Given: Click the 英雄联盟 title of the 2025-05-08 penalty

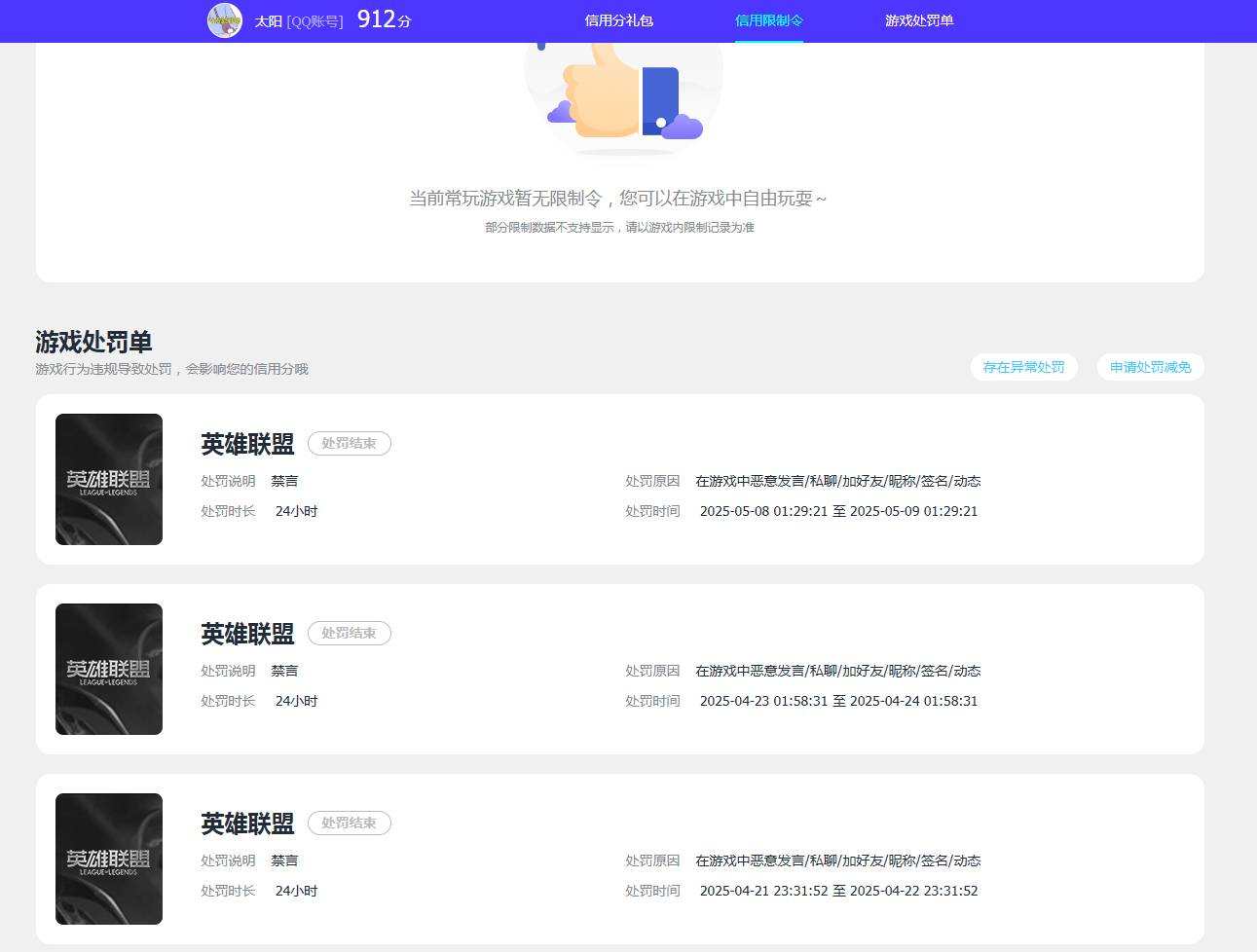Looking at the screenshot, I should (248, 444).
